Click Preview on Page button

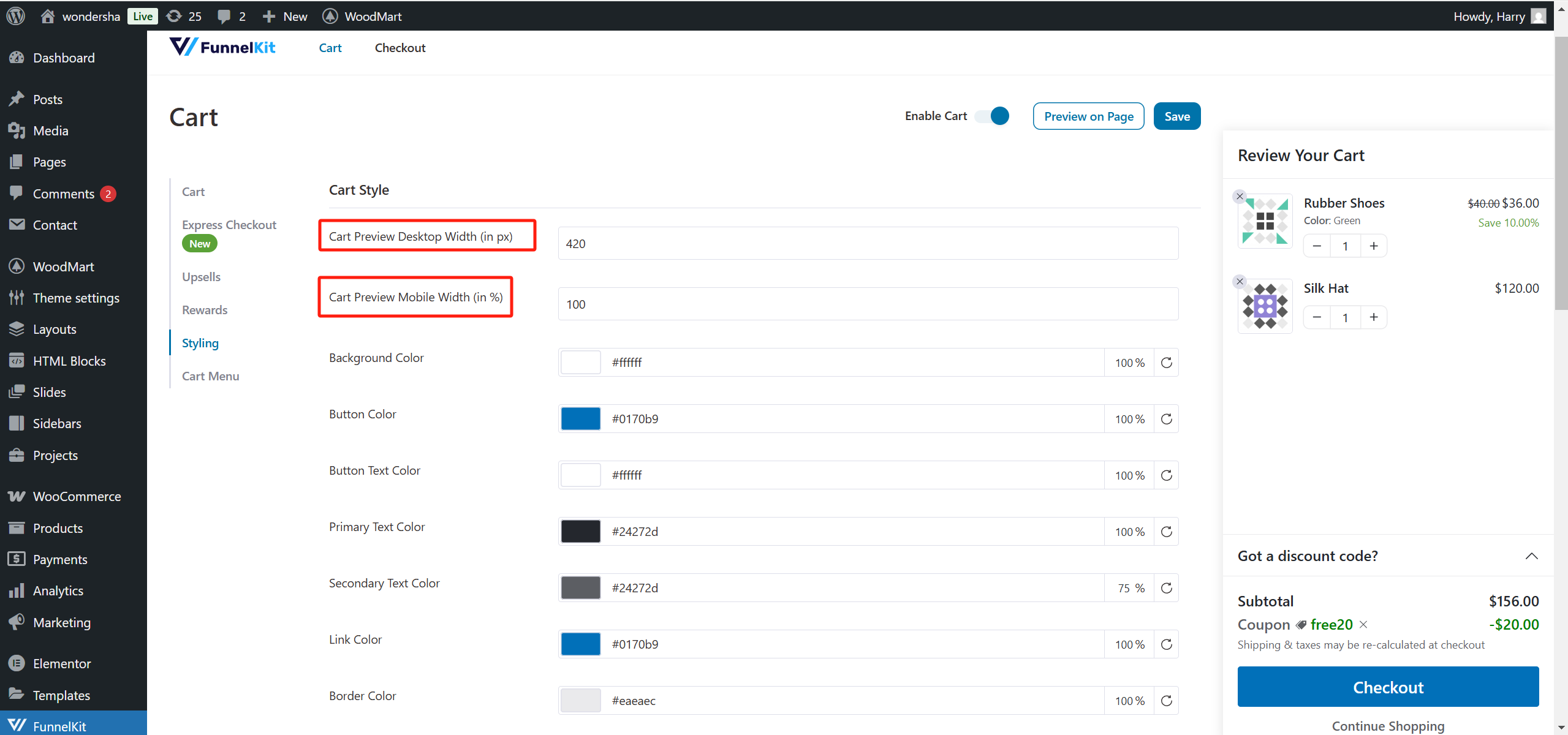[x=1088, y=116]
